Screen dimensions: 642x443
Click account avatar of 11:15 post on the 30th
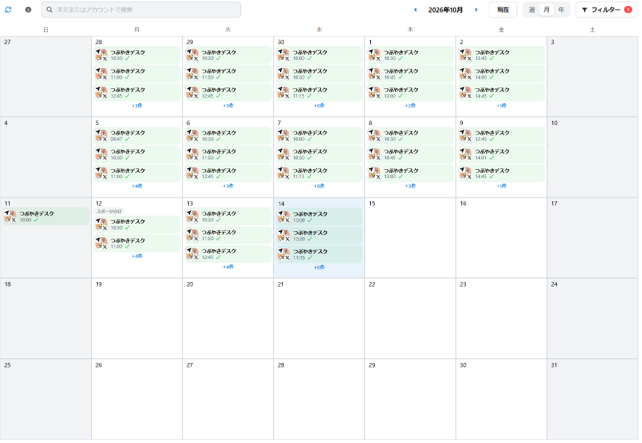[283, 93]
